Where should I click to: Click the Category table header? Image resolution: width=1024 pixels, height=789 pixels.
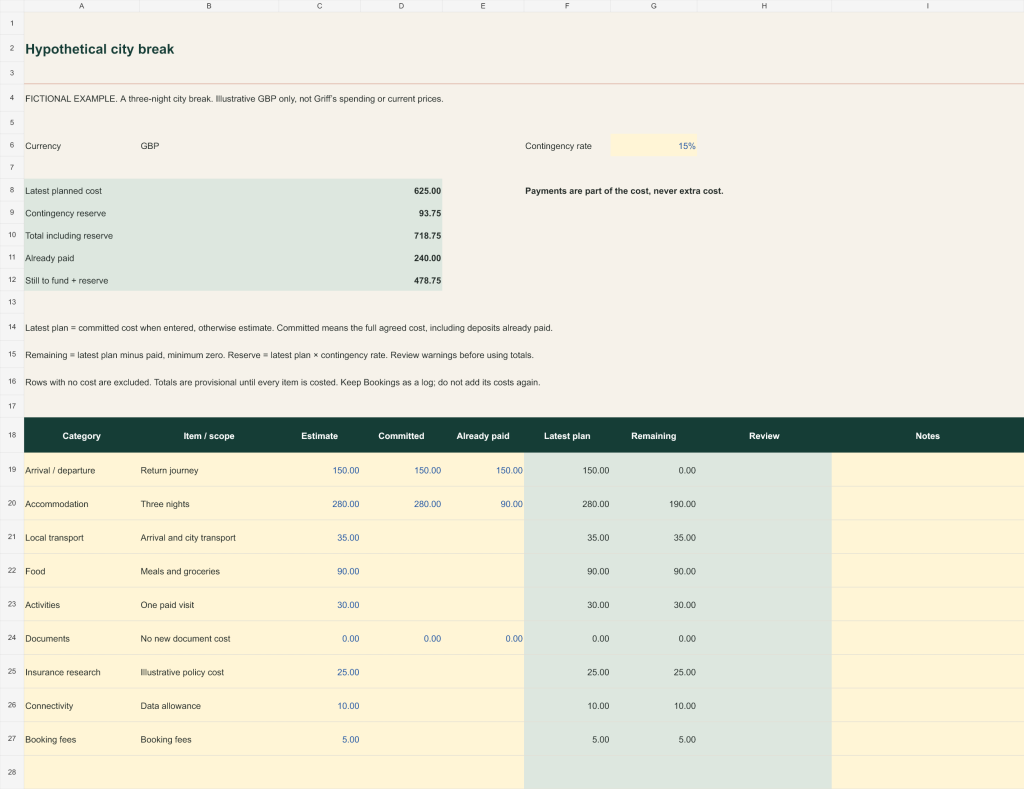point(82,436)
